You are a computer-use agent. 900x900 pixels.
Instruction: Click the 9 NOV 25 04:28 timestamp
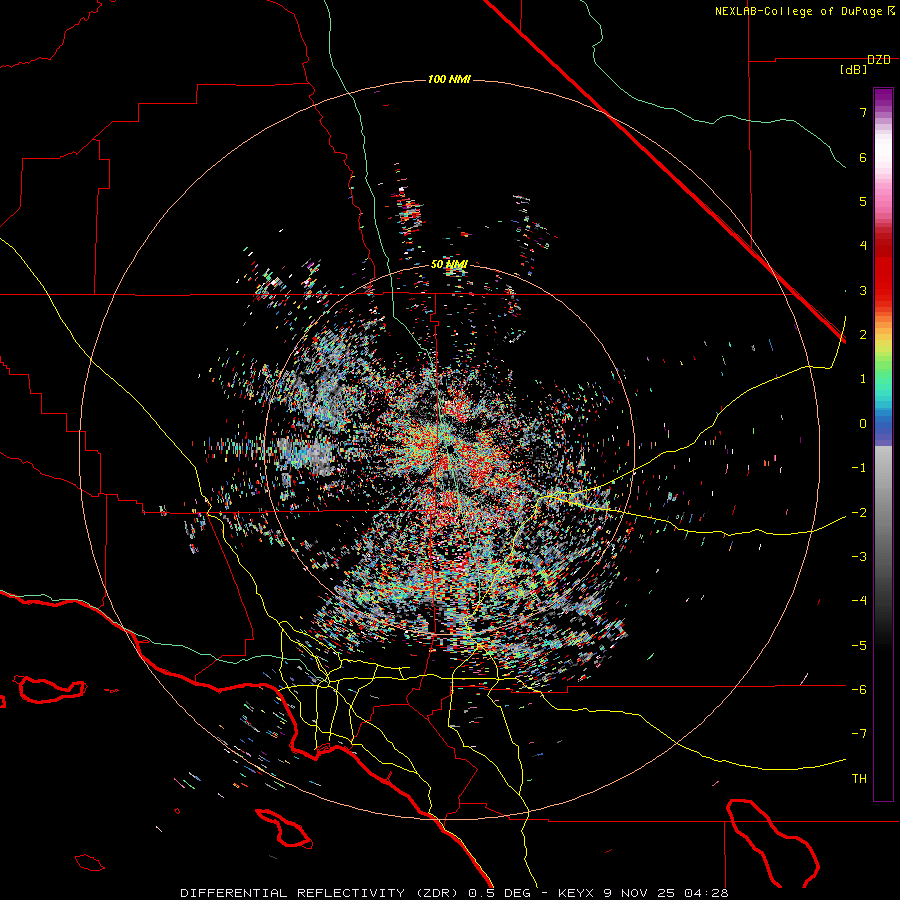click(666, 893)
